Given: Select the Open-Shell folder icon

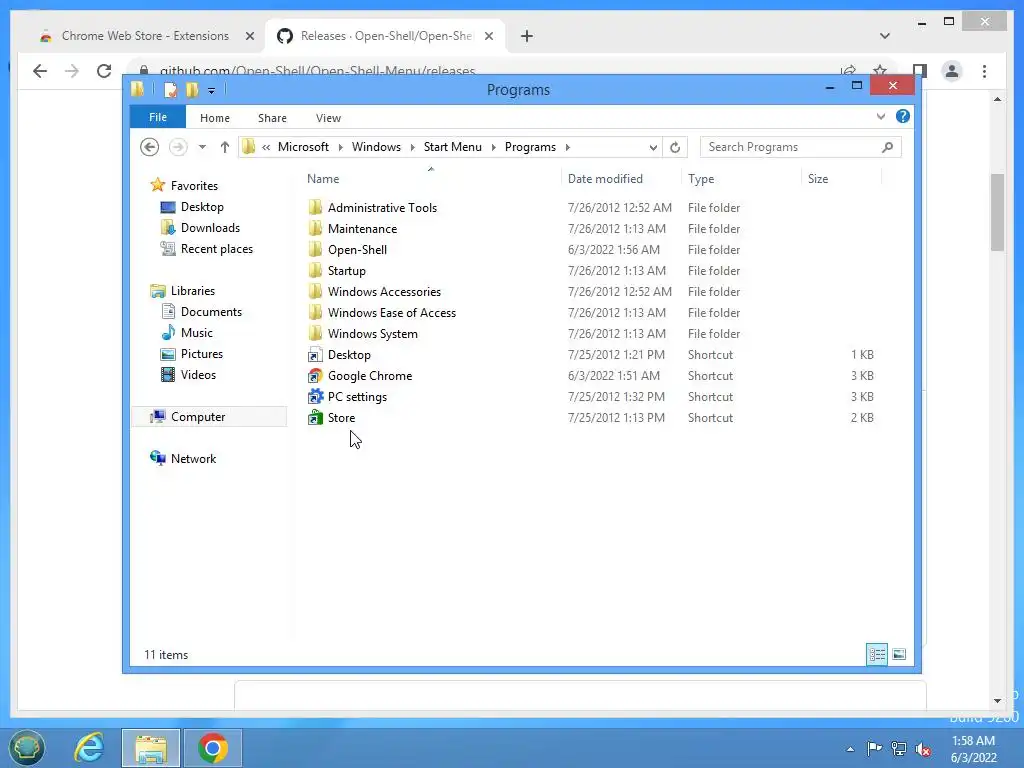Looking at the screenshot, I should click(315, 249).
